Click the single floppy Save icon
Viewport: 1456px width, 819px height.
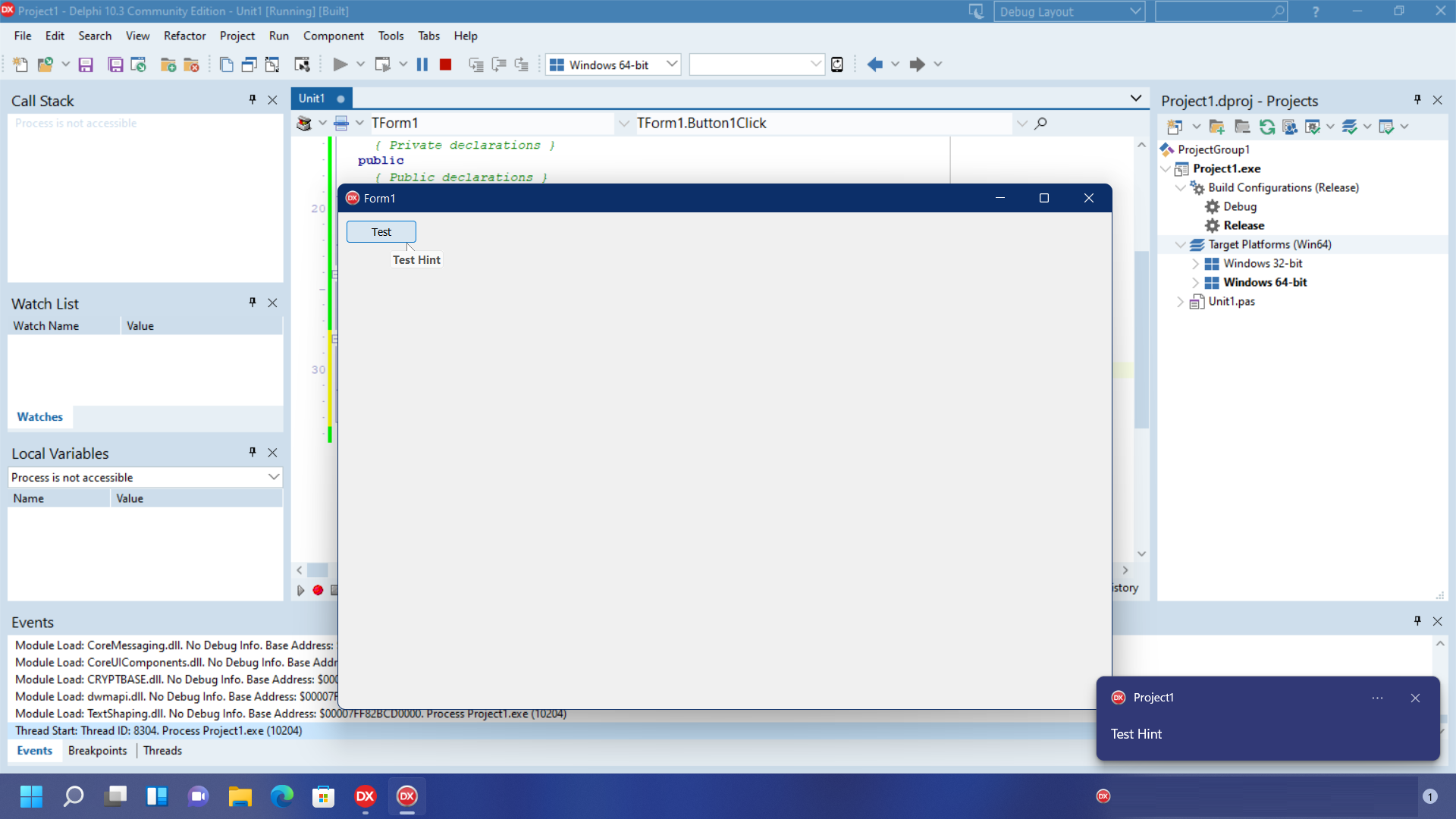click(x=86, y=64)
